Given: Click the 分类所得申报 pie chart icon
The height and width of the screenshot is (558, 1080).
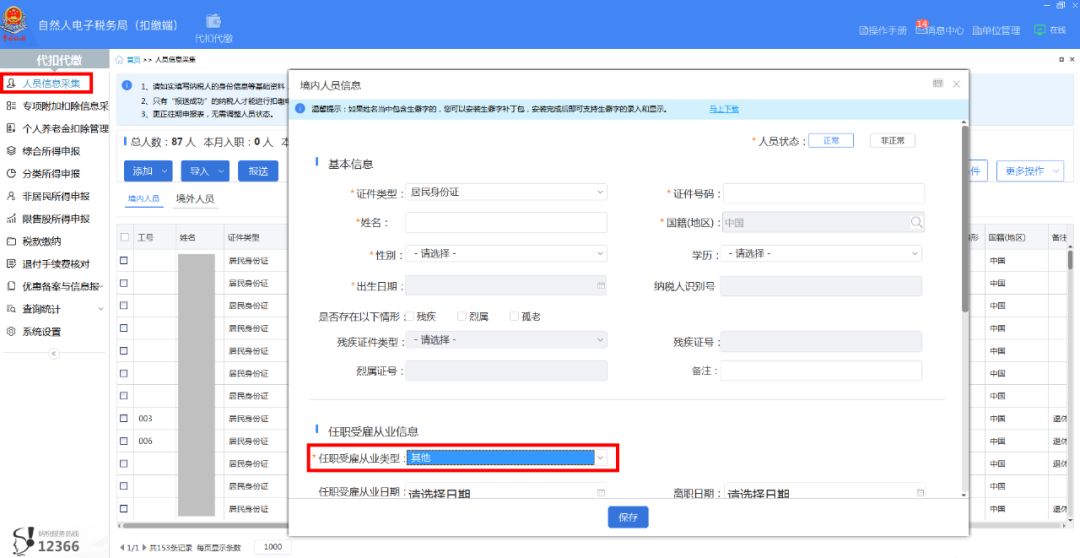Looking at the screenshot, I should [10, 174].
